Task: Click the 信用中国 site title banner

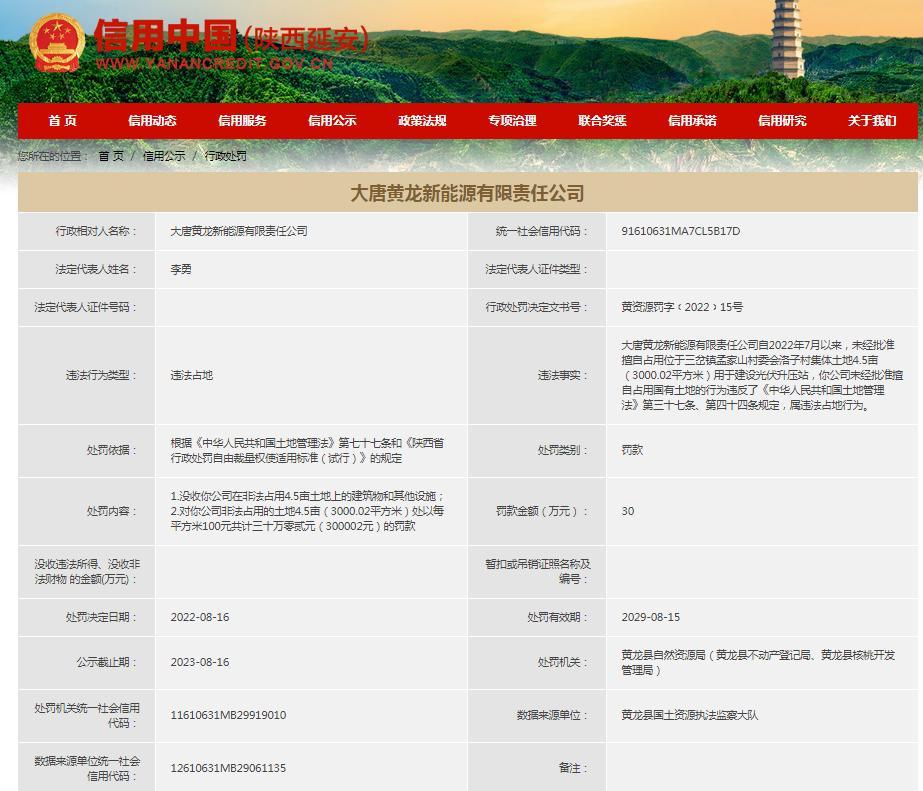Action: 232,42
